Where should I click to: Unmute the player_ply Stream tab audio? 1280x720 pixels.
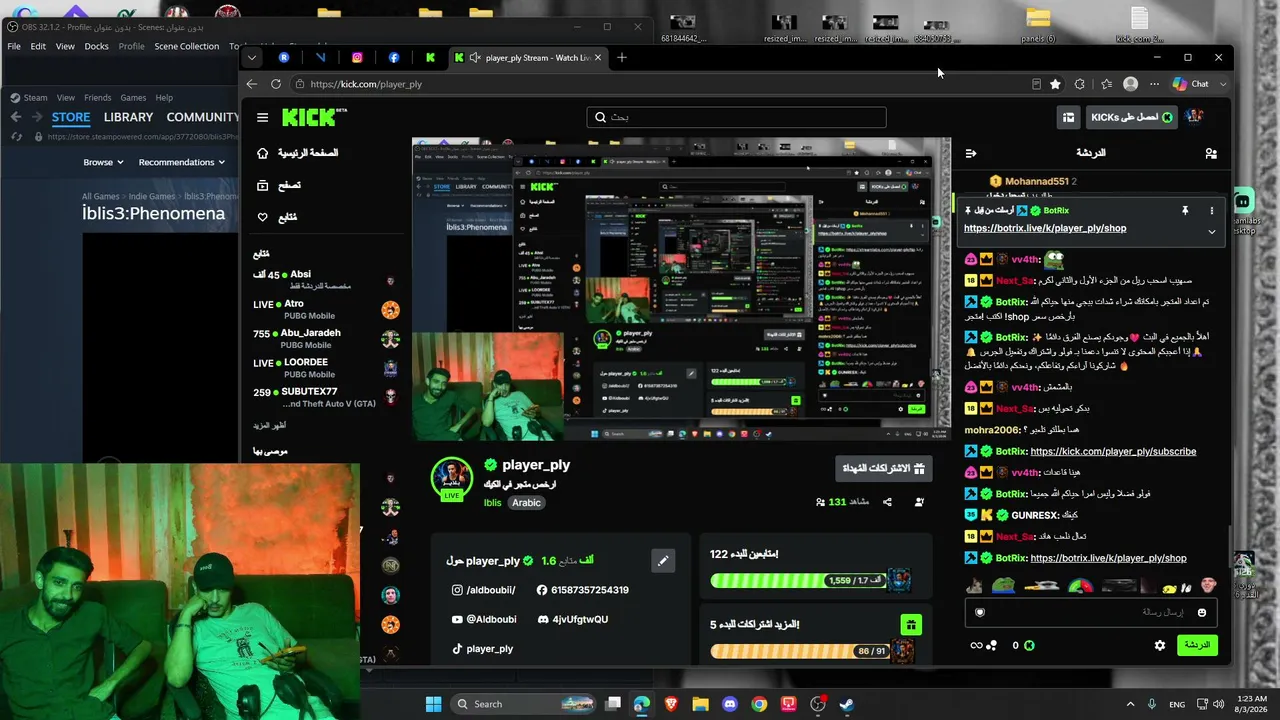475,58
